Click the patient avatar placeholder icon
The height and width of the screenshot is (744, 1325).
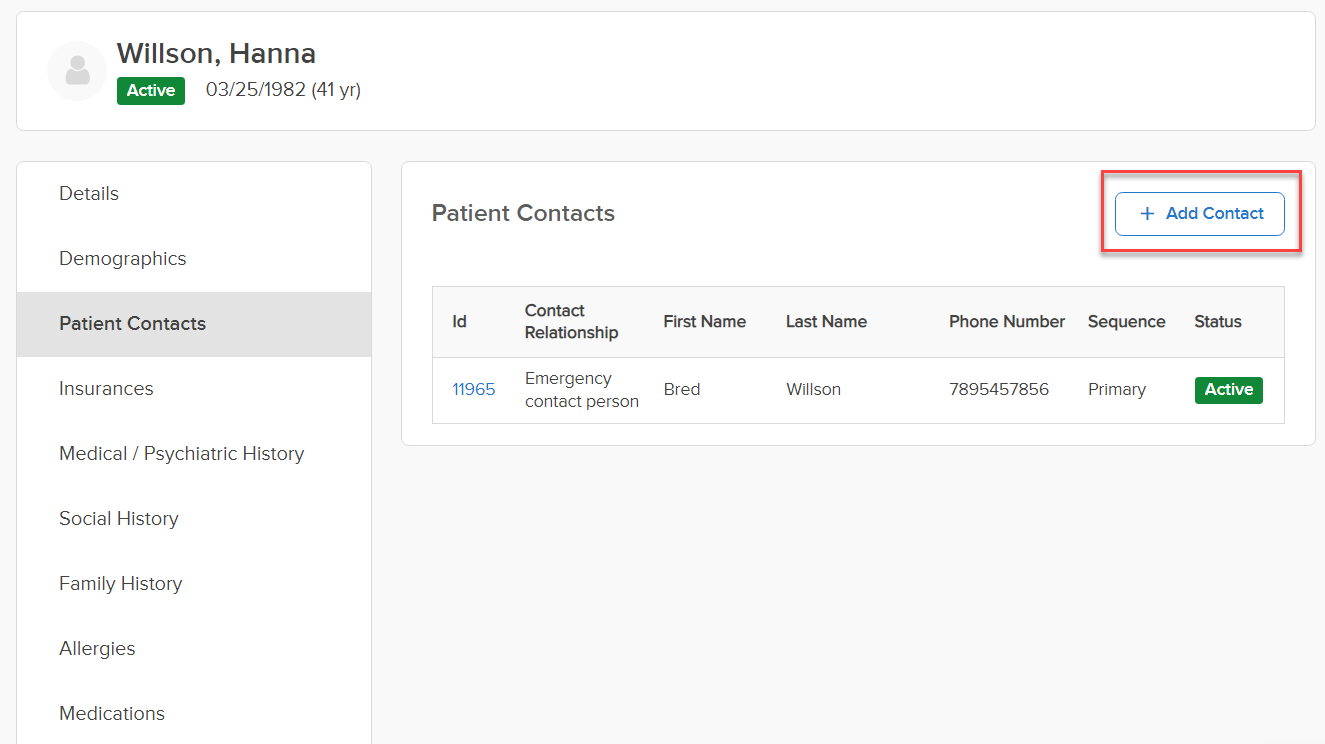[x=77, y=71]
